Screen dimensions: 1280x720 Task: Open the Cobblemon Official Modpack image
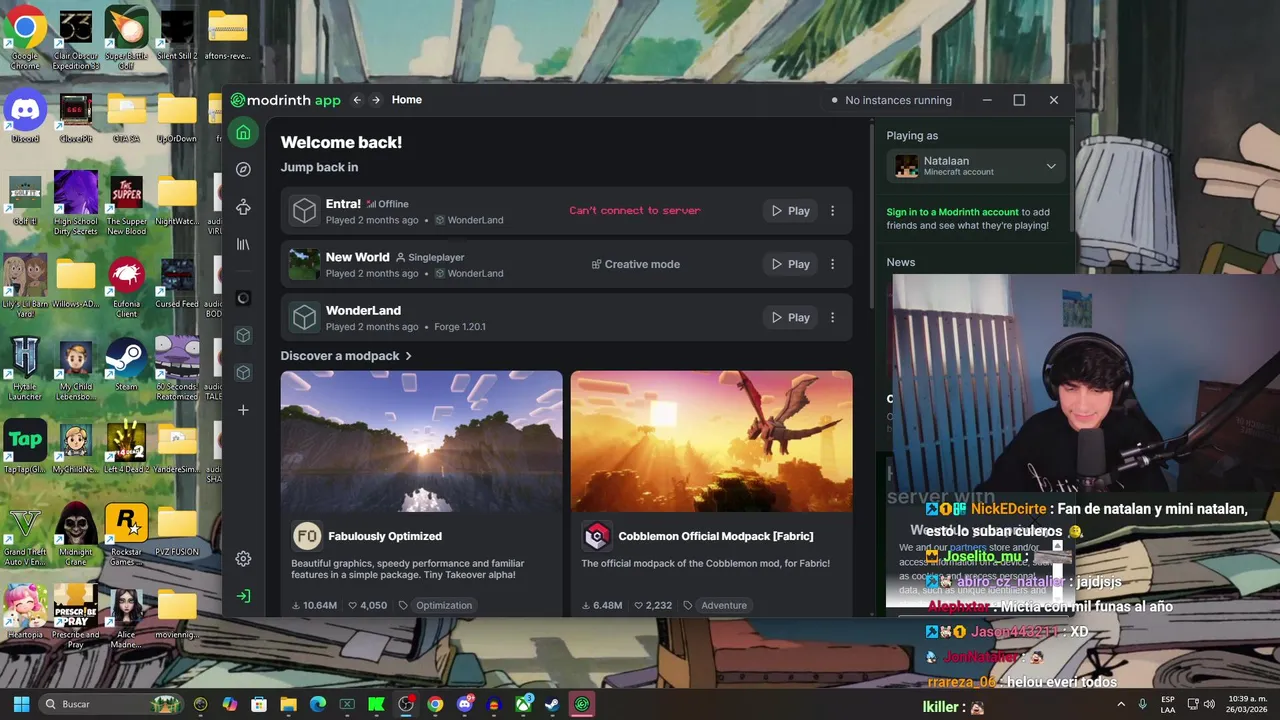click(x=711, y=441)
